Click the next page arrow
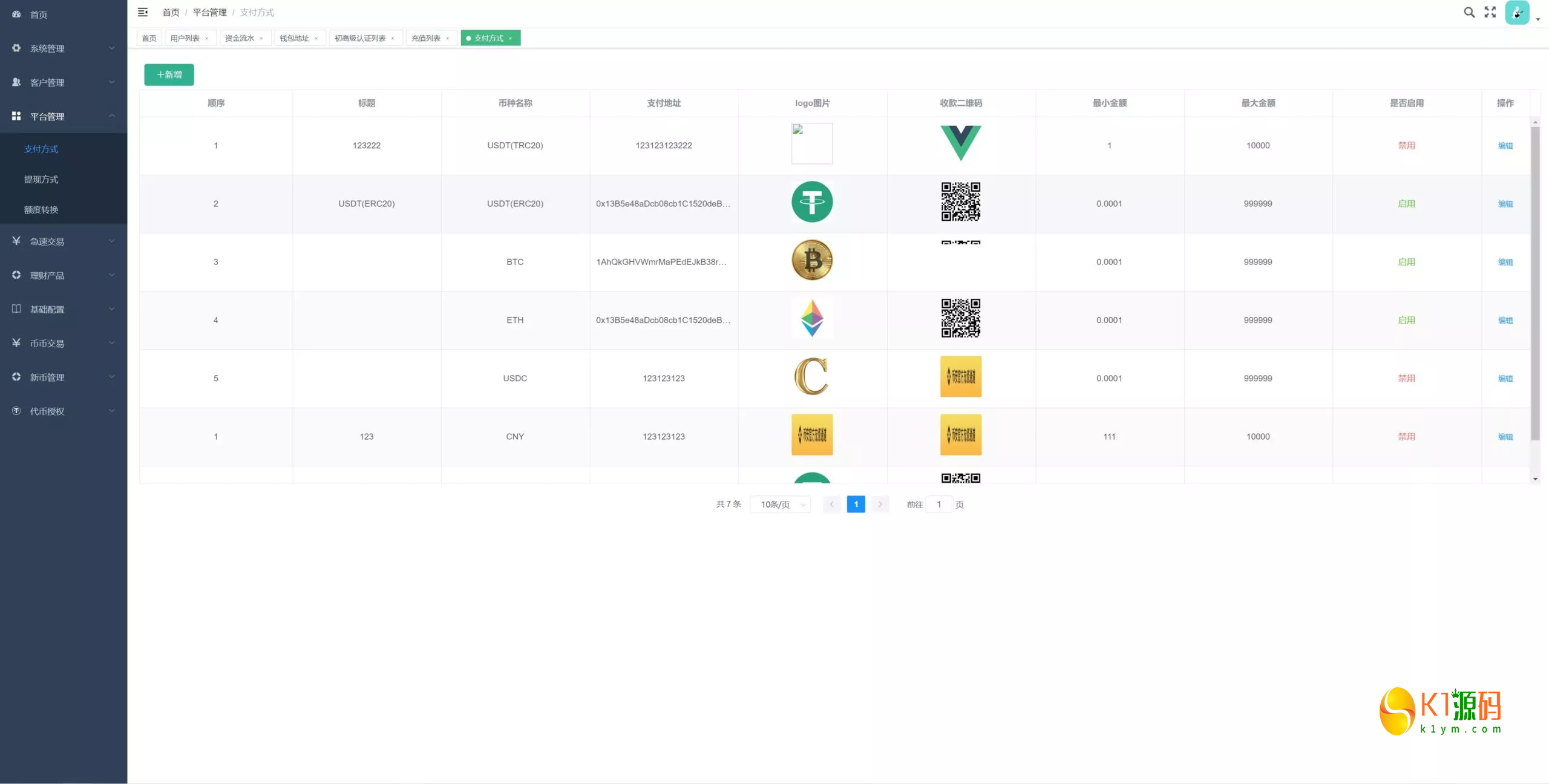The image size is (1549, 784). (880, 505)
